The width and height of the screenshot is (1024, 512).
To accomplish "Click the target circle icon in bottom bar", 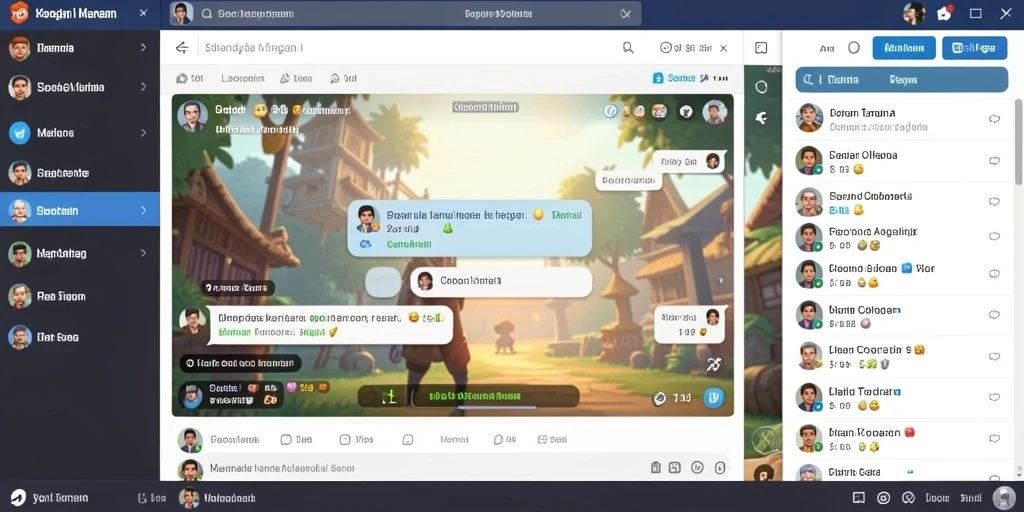I will click(884, 498).
